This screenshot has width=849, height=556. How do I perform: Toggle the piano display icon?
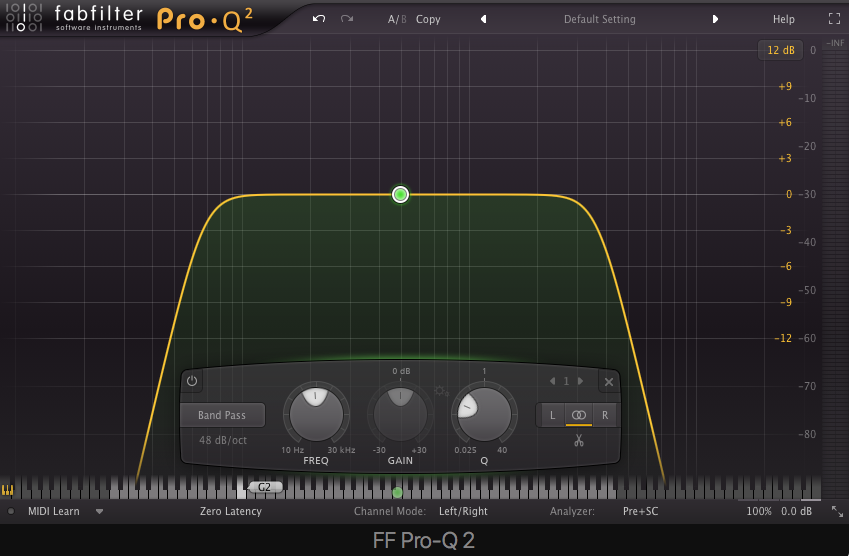7,490
